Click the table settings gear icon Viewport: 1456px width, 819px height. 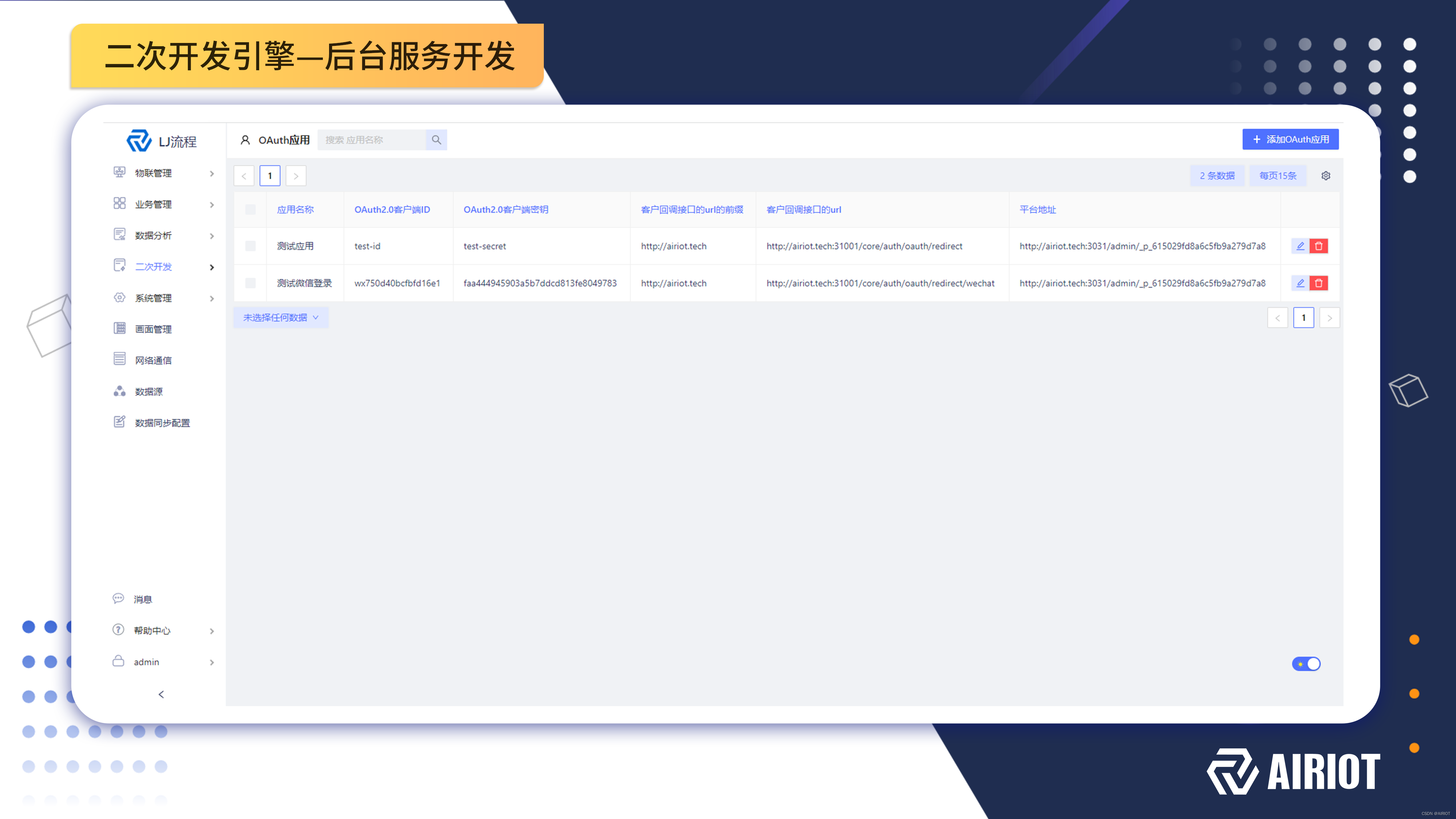pyautogui.click(x=1326, y=175)
